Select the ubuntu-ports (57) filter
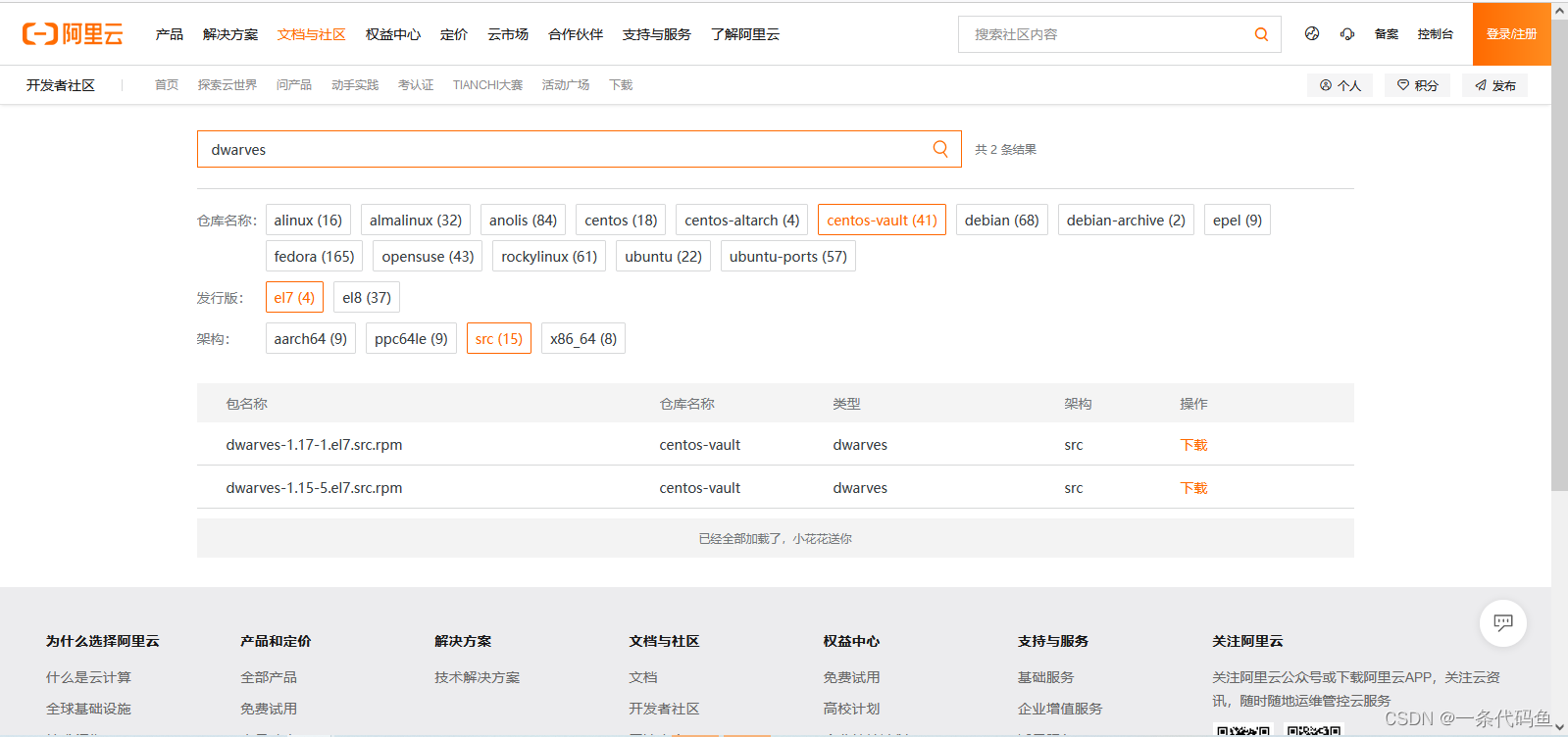This screenshot has height=737, width=1568. coord(788,256)
